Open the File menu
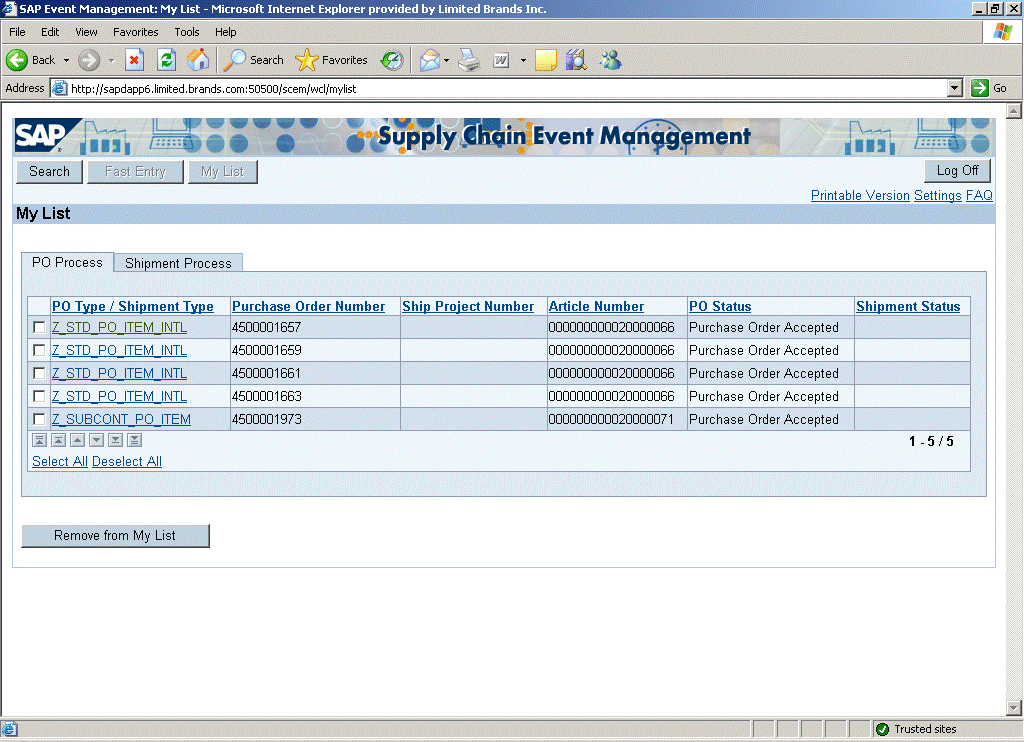The height and width of the screenshot is (742, 1024). (18, 32)
